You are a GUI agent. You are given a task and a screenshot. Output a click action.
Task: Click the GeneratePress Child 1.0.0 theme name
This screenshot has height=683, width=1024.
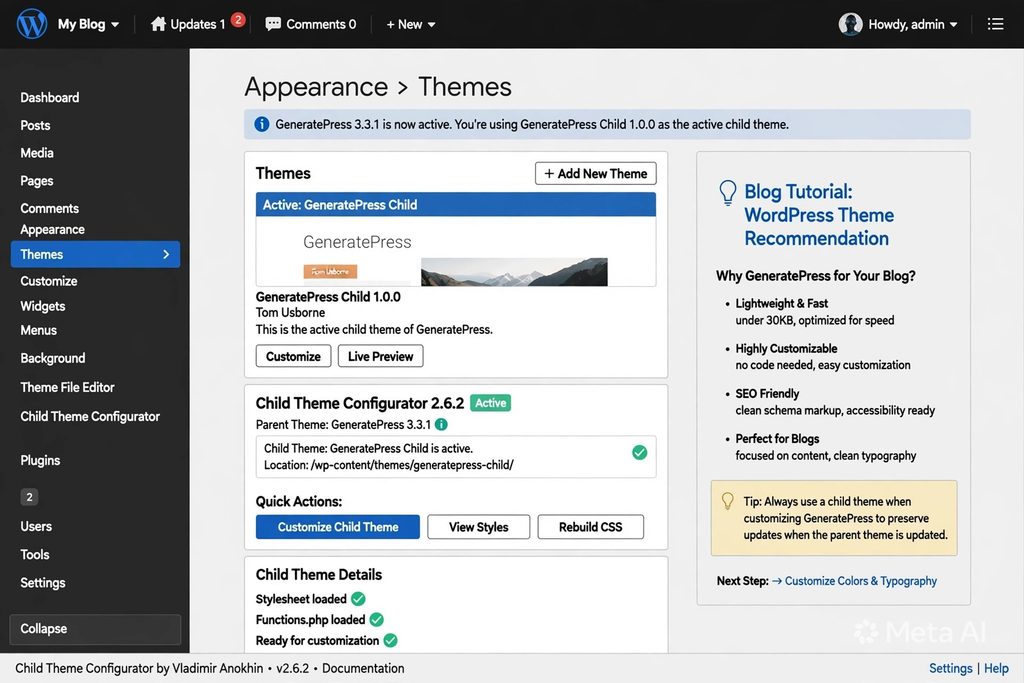pos(328,296)
